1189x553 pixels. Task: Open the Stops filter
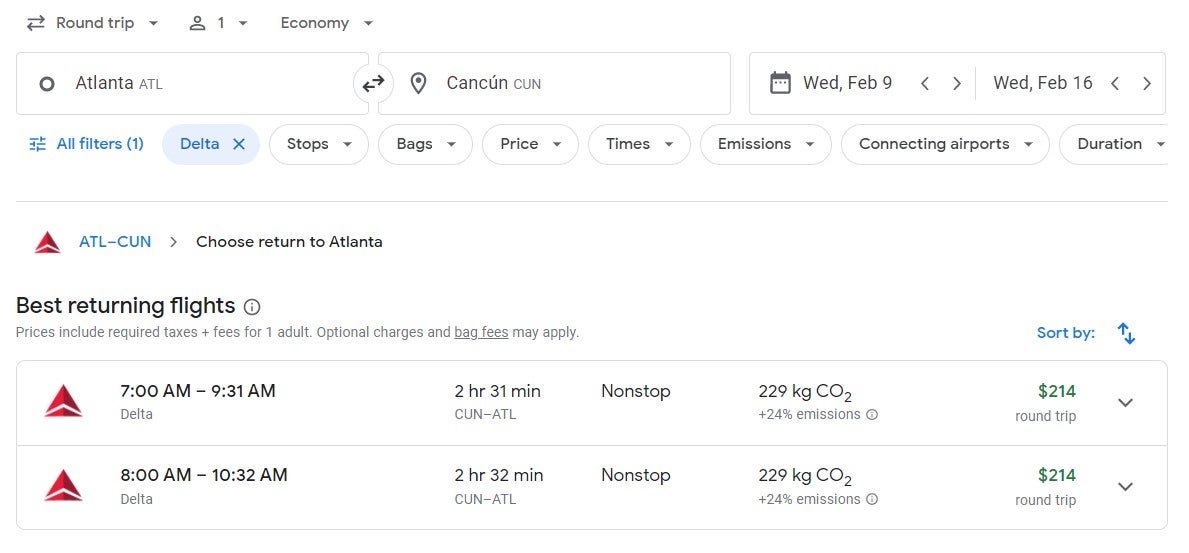[319, 144]
